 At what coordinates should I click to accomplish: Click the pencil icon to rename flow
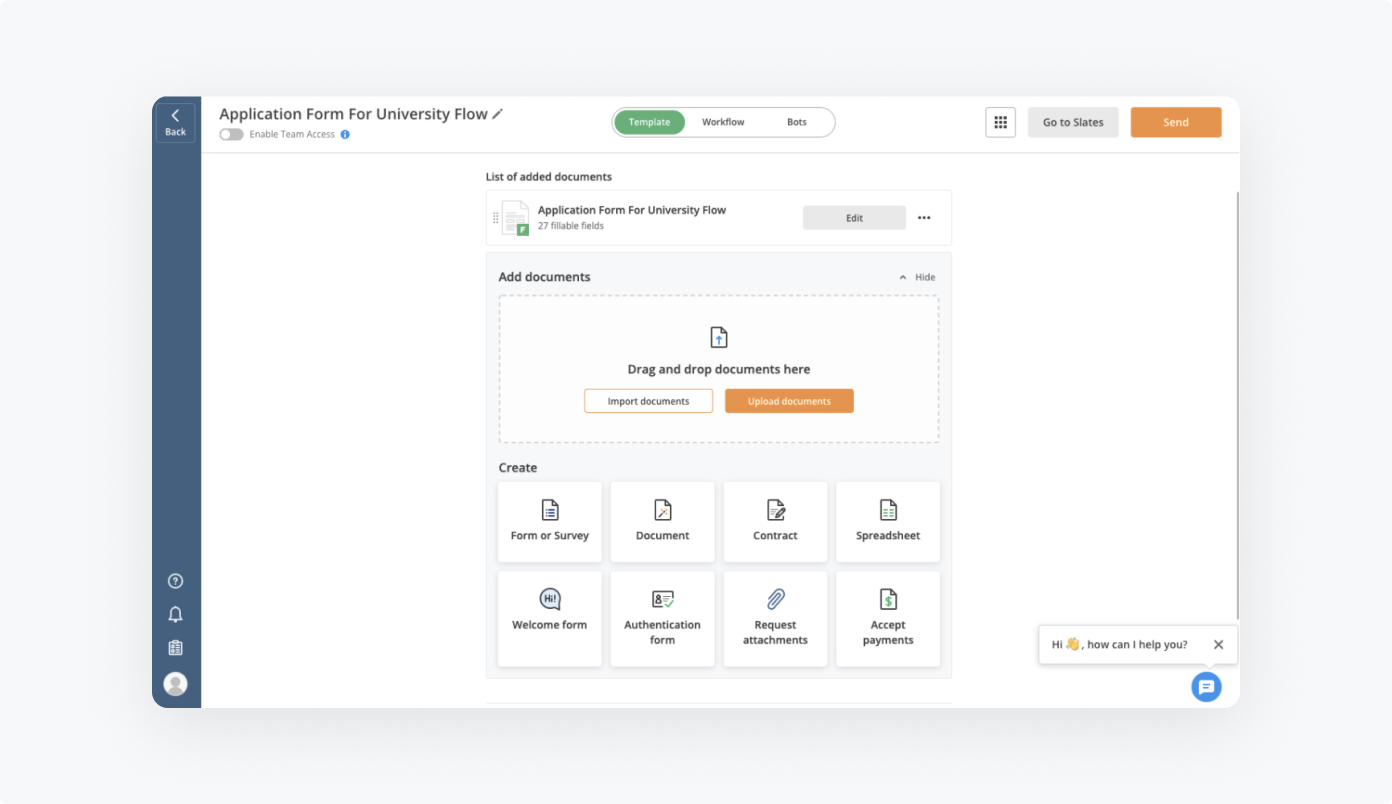pyautogui.click(x=498, y=114)
